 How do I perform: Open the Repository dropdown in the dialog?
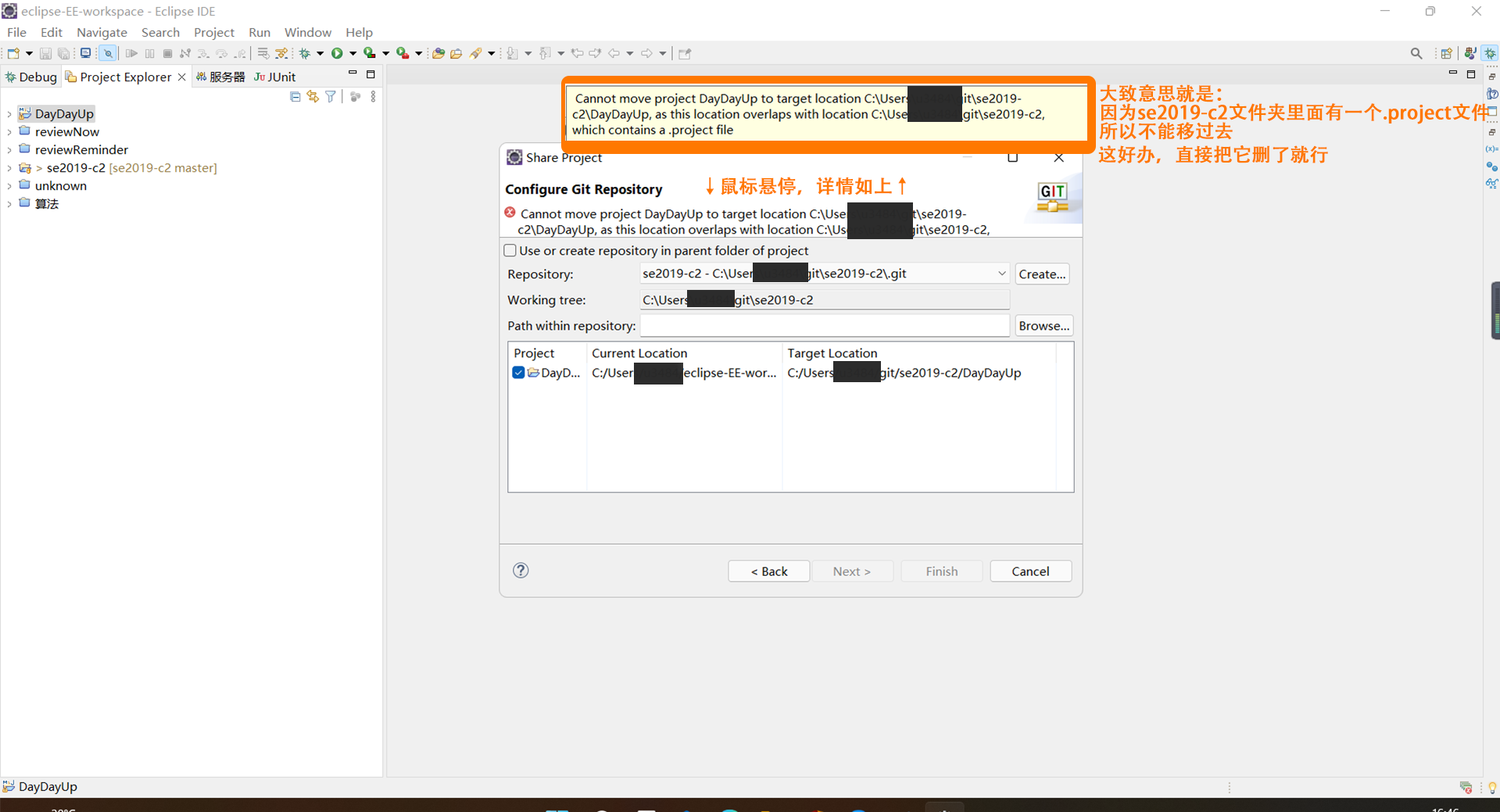pyautogui.click(x=1001, y=273)
